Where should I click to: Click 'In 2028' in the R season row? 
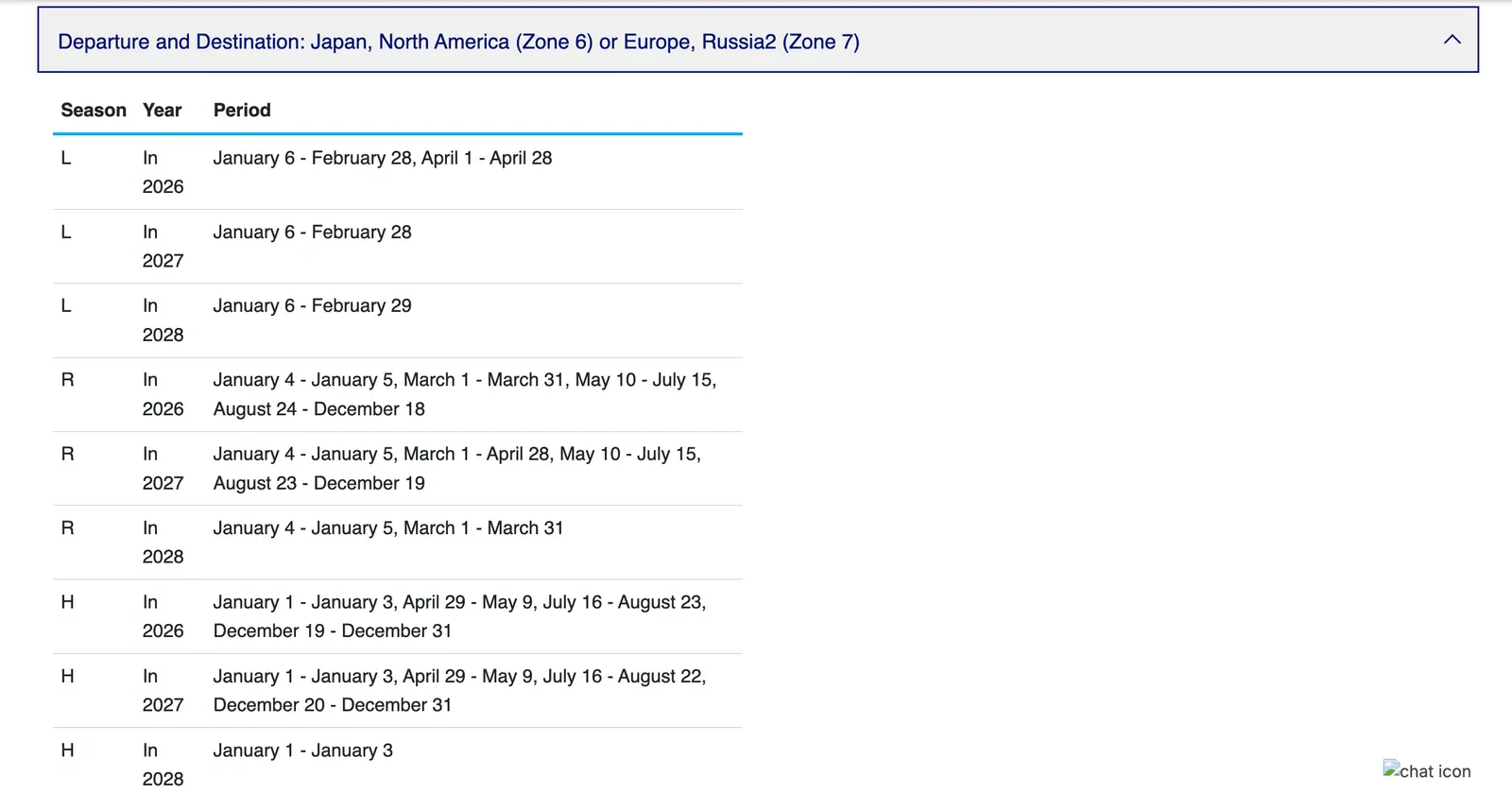click(163, 542)
